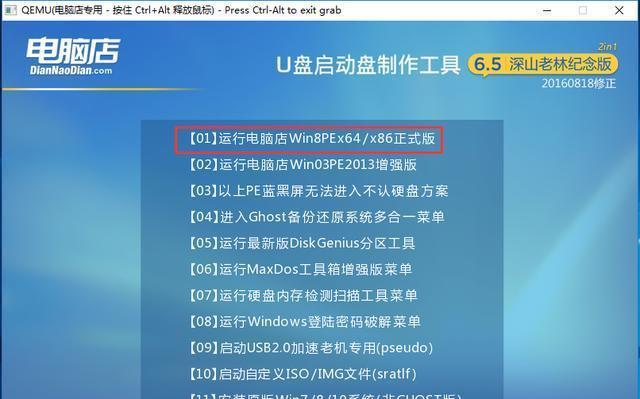Image resolution: width=640 pixels, height=399 pixels.
Task: Click the QEMU icon in the title bar
Action: [x=10, y=10]
